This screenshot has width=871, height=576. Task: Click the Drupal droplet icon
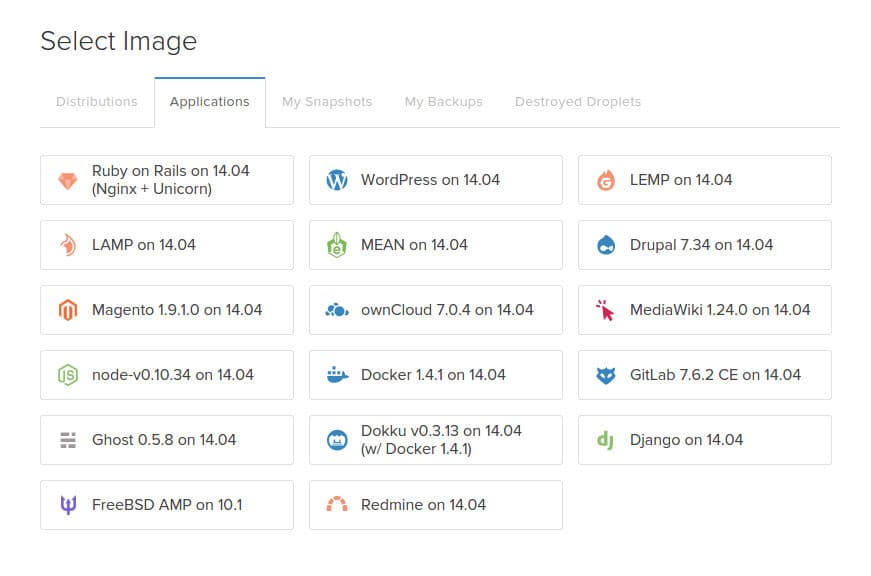pos(605,245)
